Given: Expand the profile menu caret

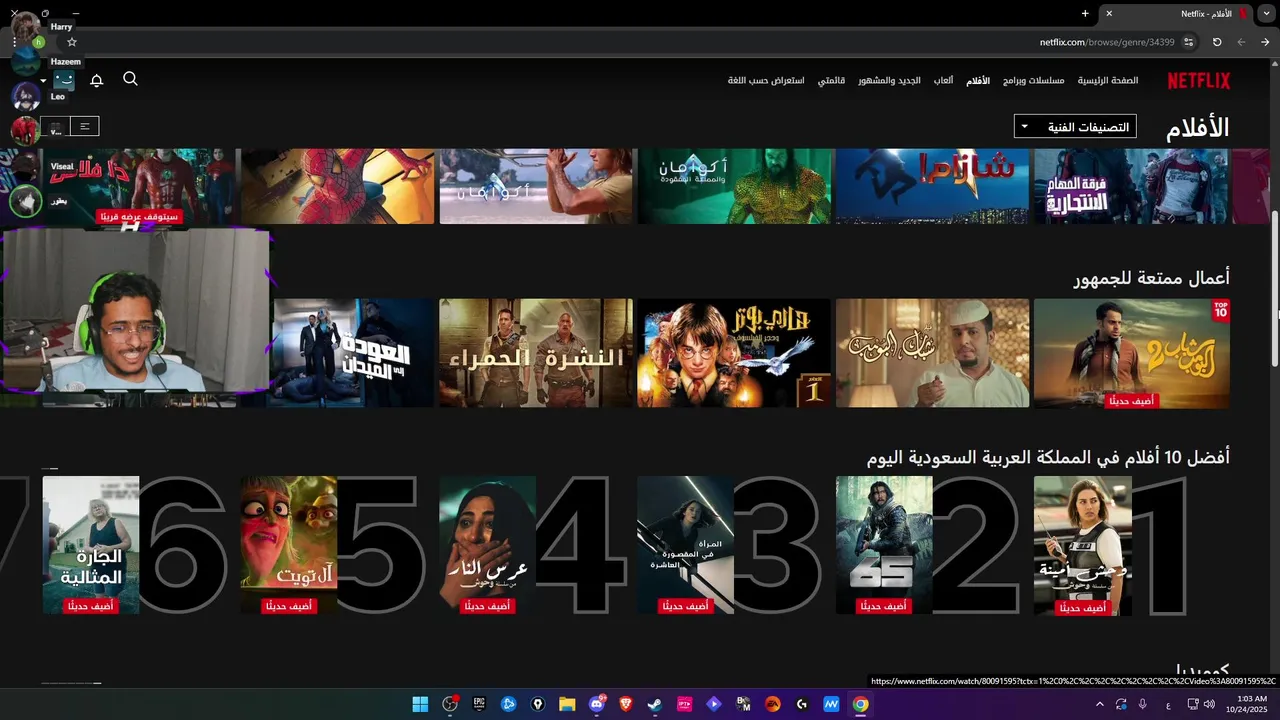Looking at the screenshot, I should 43,81.
